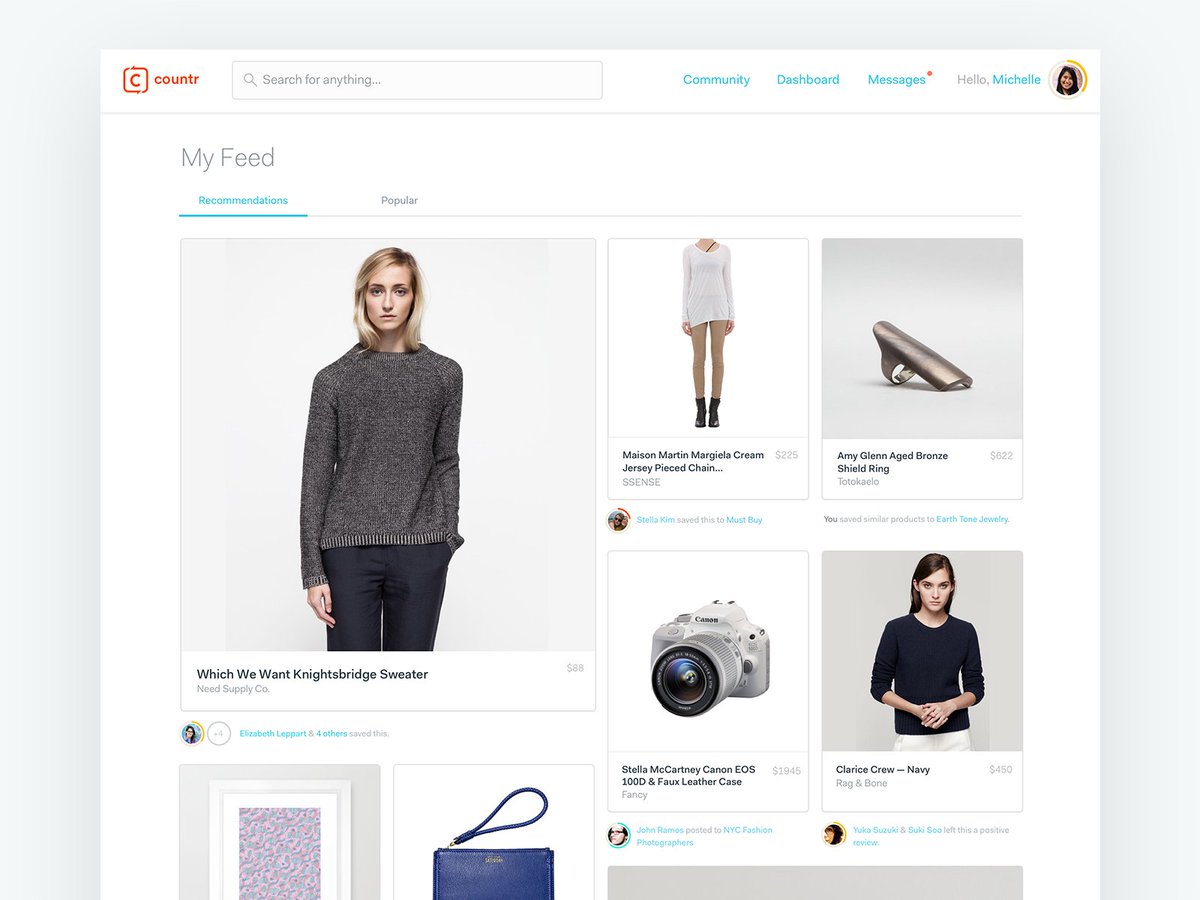Open the Clarice Crew Navy photo

tap(922, 651)
